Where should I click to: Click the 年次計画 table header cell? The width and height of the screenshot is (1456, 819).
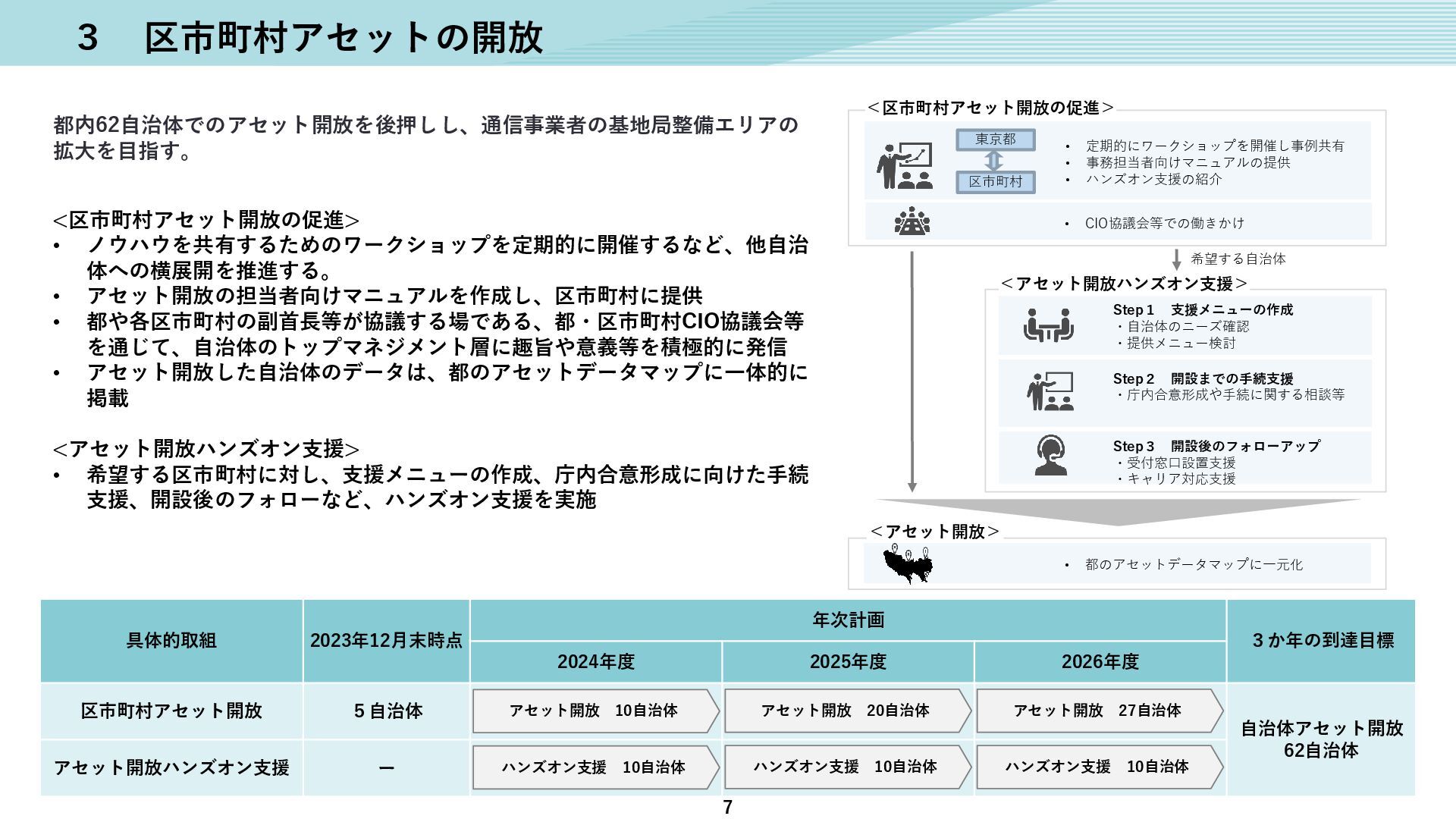[x=848, y=620]
